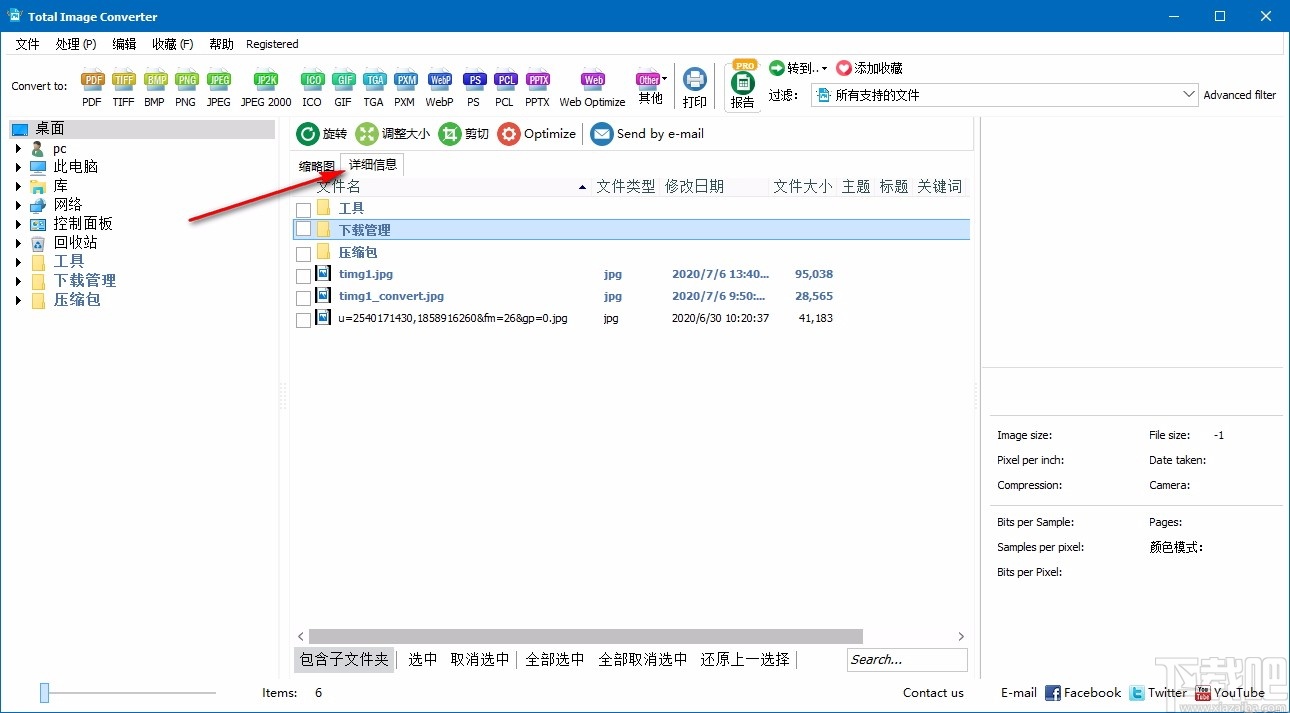1290x713 pixels.
Task: Expand the 控制面板 tree node
Action: (x=18, y=224)
